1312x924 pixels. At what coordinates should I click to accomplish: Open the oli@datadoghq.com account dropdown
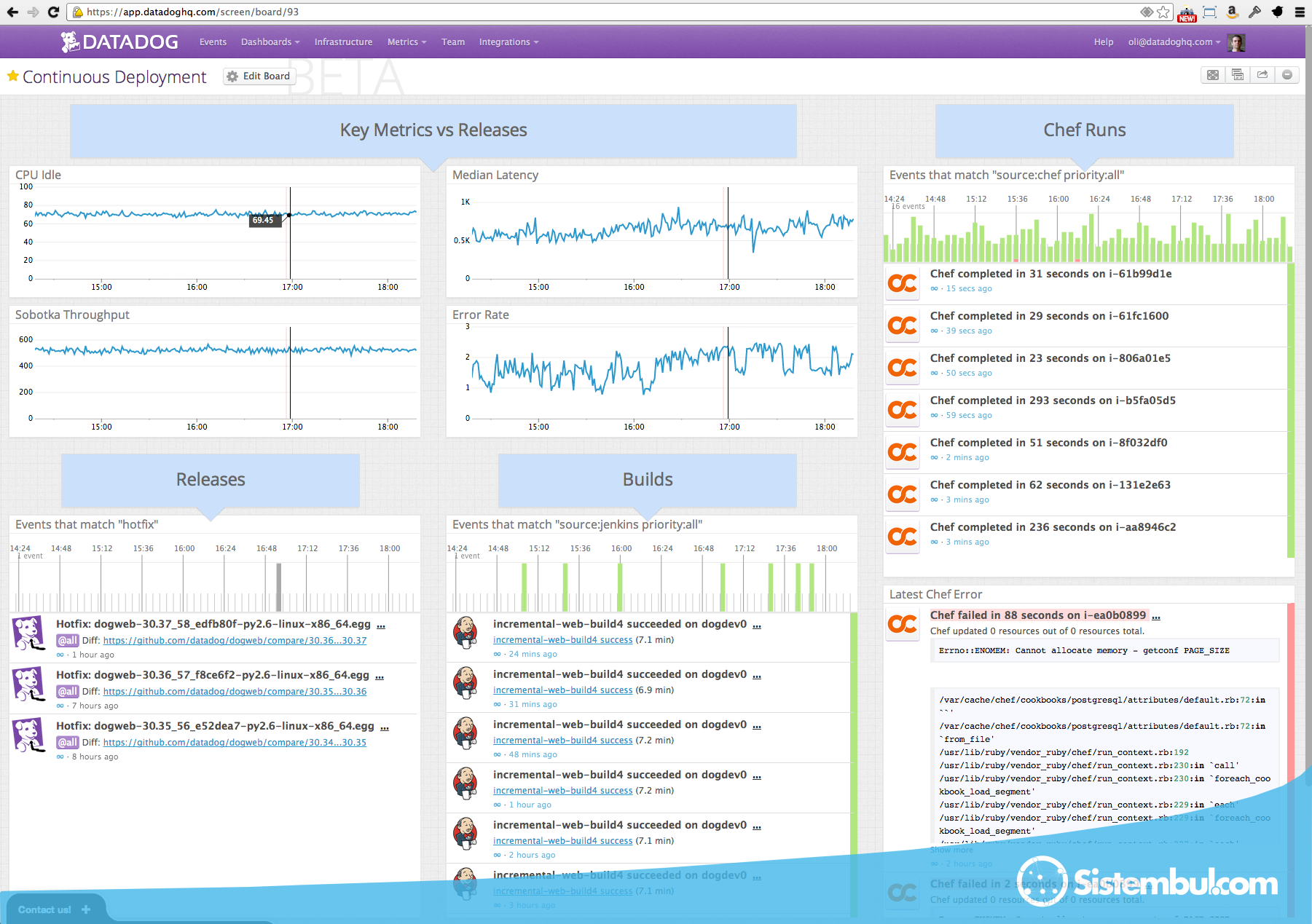click(x=1174, y=42)
